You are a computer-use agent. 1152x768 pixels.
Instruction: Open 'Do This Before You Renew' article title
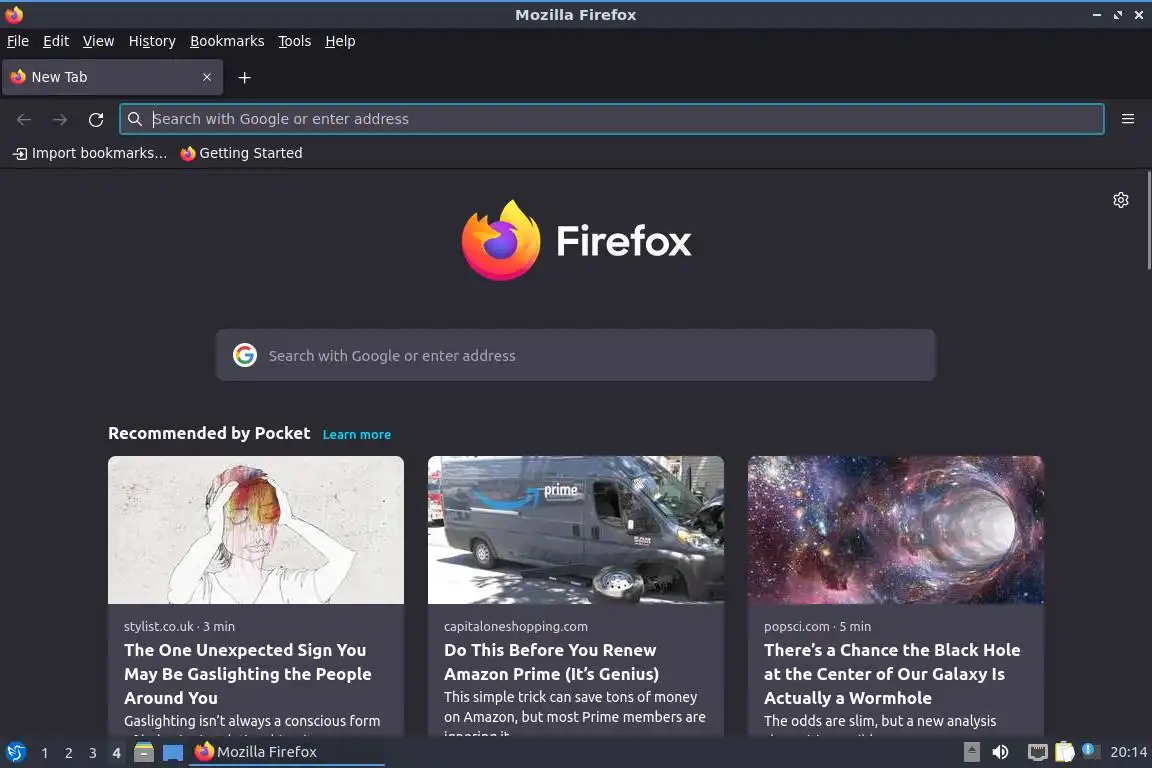[x=551, y=661]
